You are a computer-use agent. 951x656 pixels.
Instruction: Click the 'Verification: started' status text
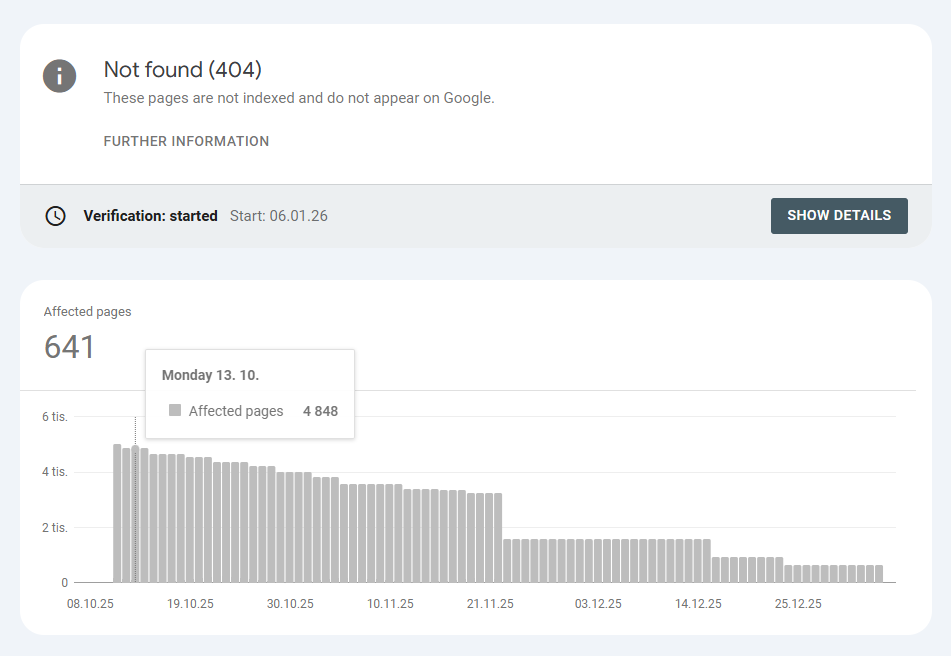click(150, 216)
